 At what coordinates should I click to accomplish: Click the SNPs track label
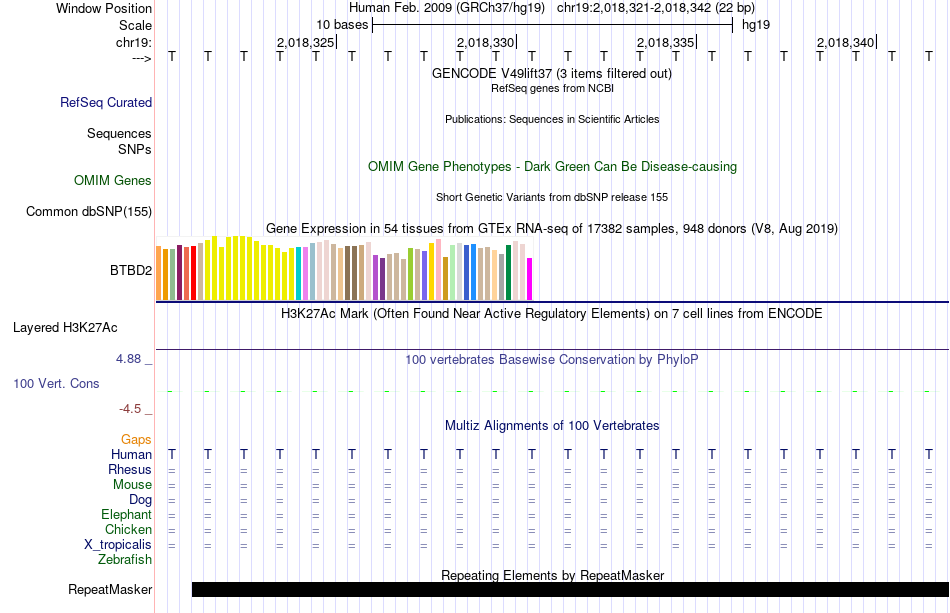click(135, 149)
